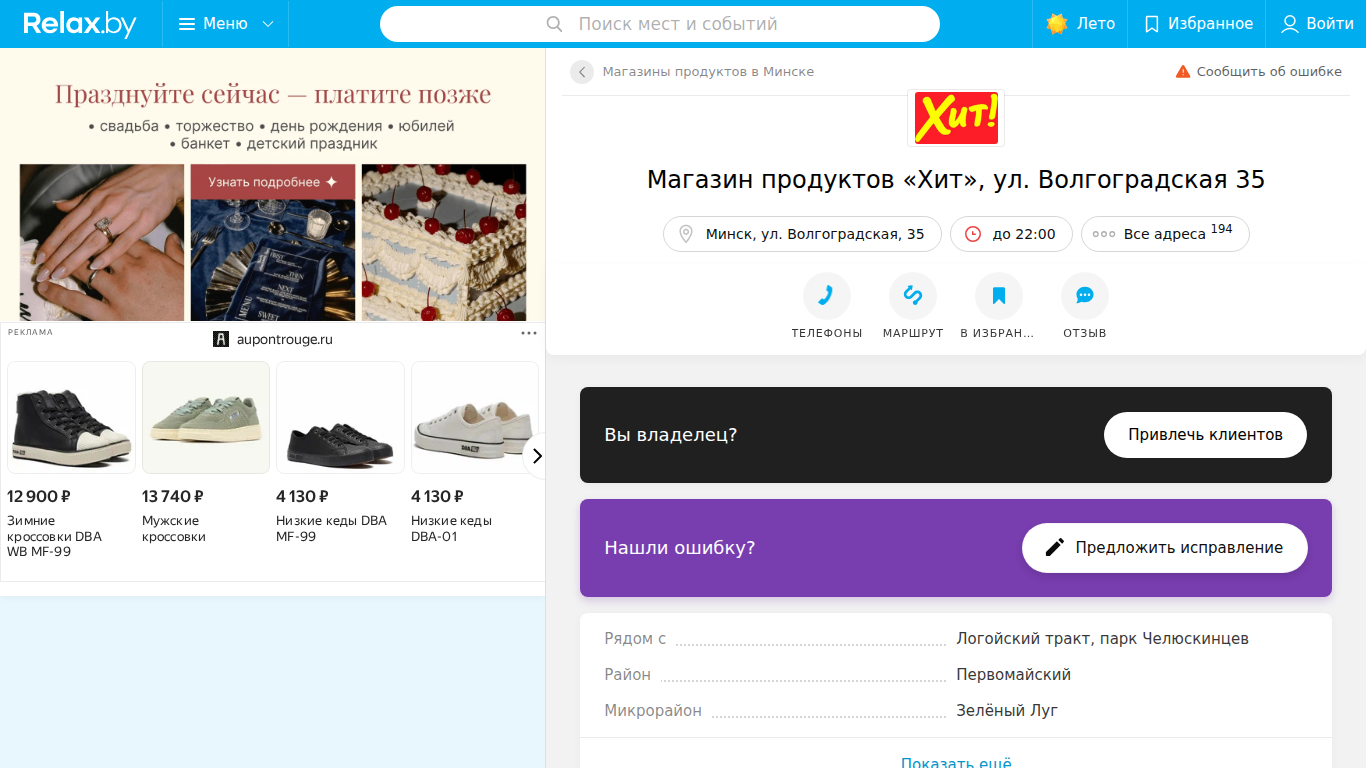1366x768 pixels.
Task: Click price '12 900 ₽'
Action: coord(39,496)
